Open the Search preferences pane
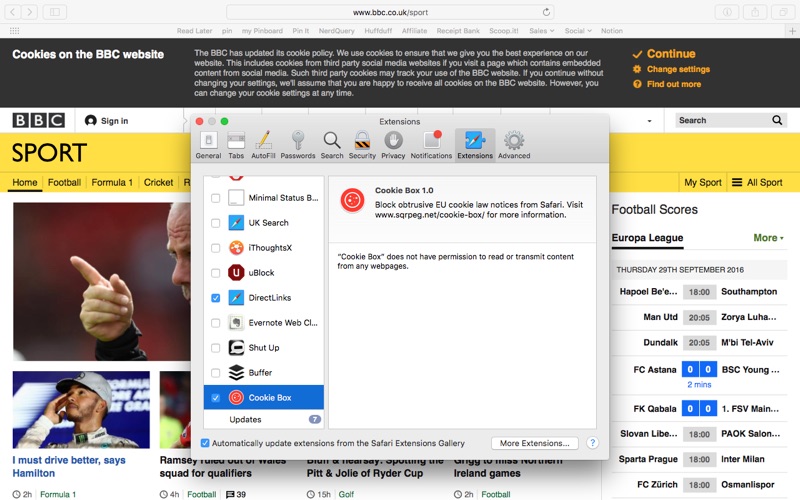Viewport: 800px width, 500px height. click(332, 145)
